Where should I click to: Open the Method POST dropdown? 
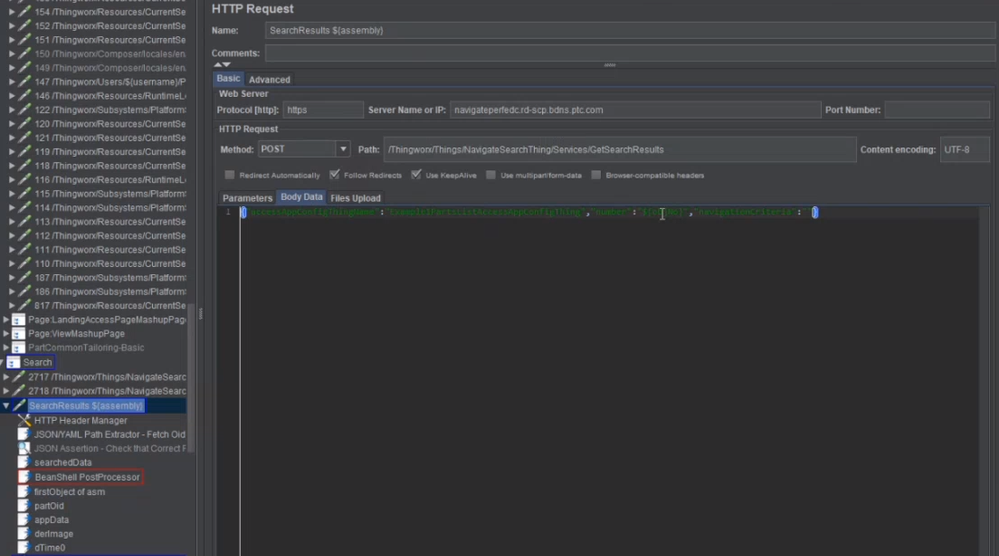tap(343, 149)
